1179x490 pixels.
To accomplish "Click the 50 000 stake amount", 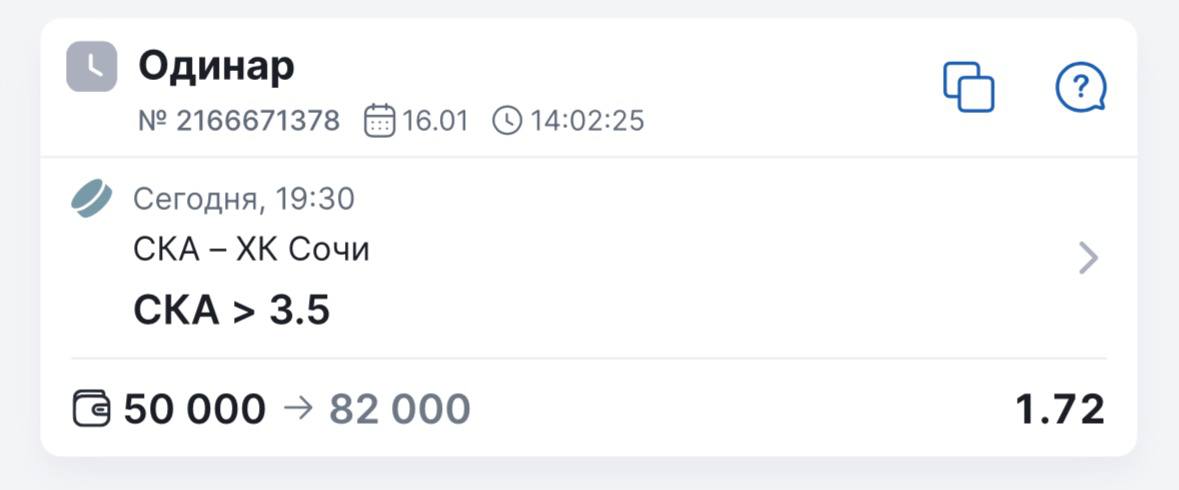I will 195,409.
